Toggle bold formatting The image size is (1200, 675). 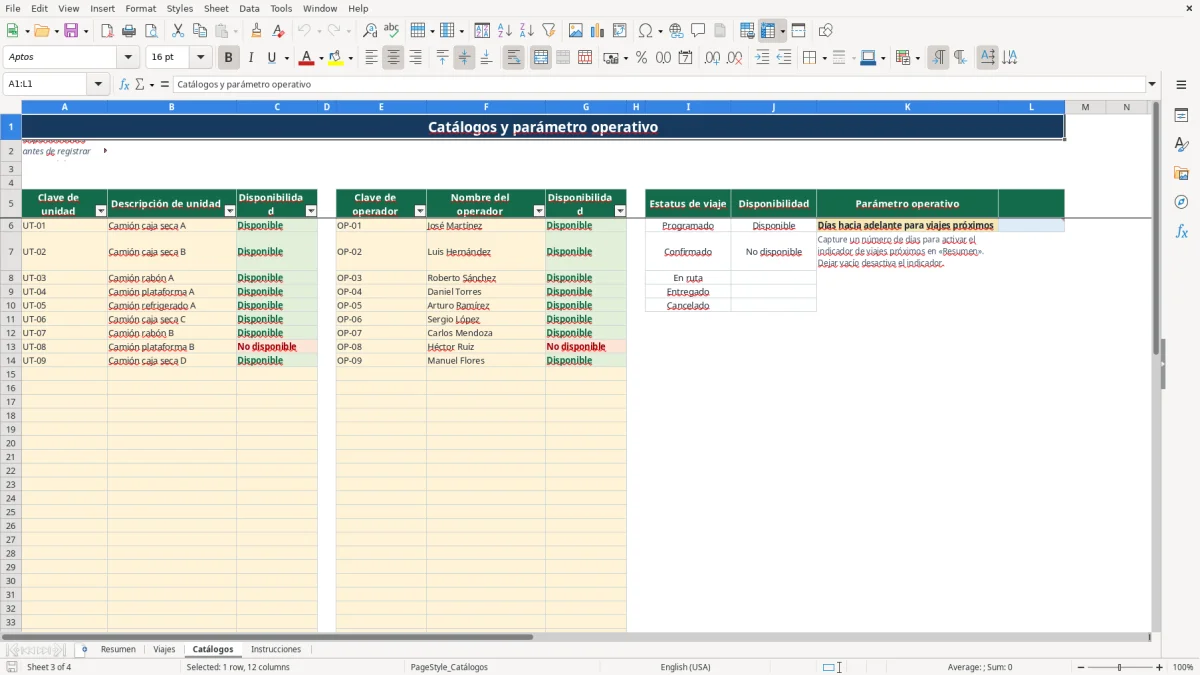[228, 58]
